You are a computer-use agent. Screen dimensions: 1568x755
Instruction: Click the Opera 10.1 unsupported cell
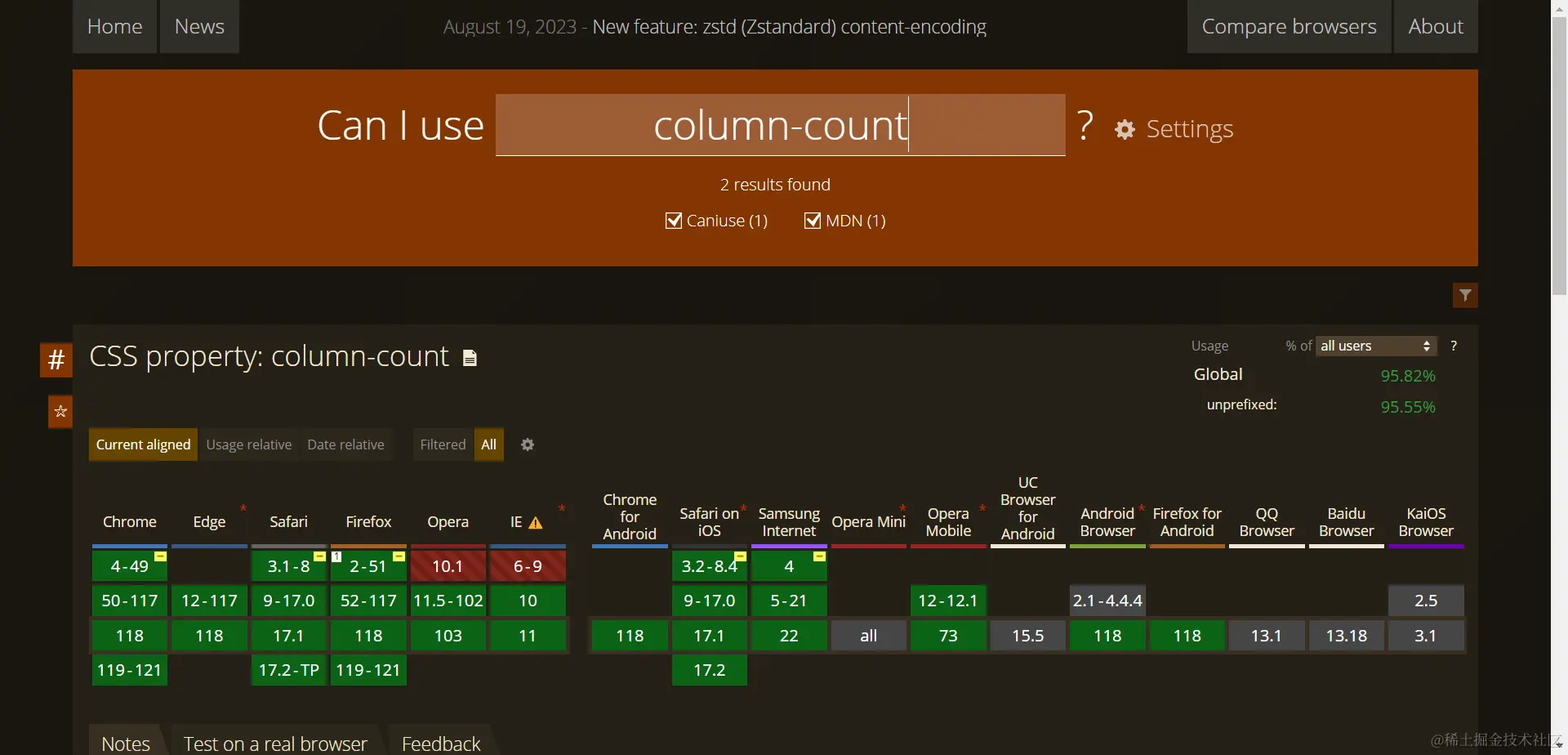tap(448, 565)
